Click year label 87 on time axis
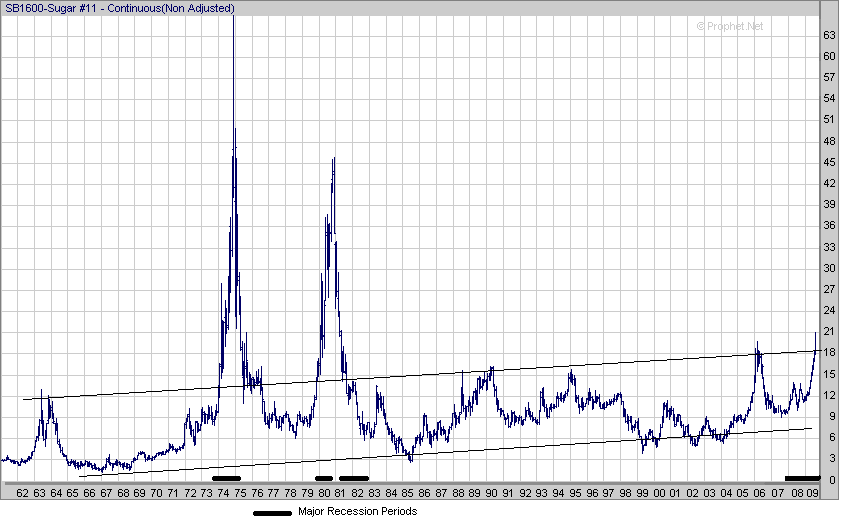 (x=441, y=493)
